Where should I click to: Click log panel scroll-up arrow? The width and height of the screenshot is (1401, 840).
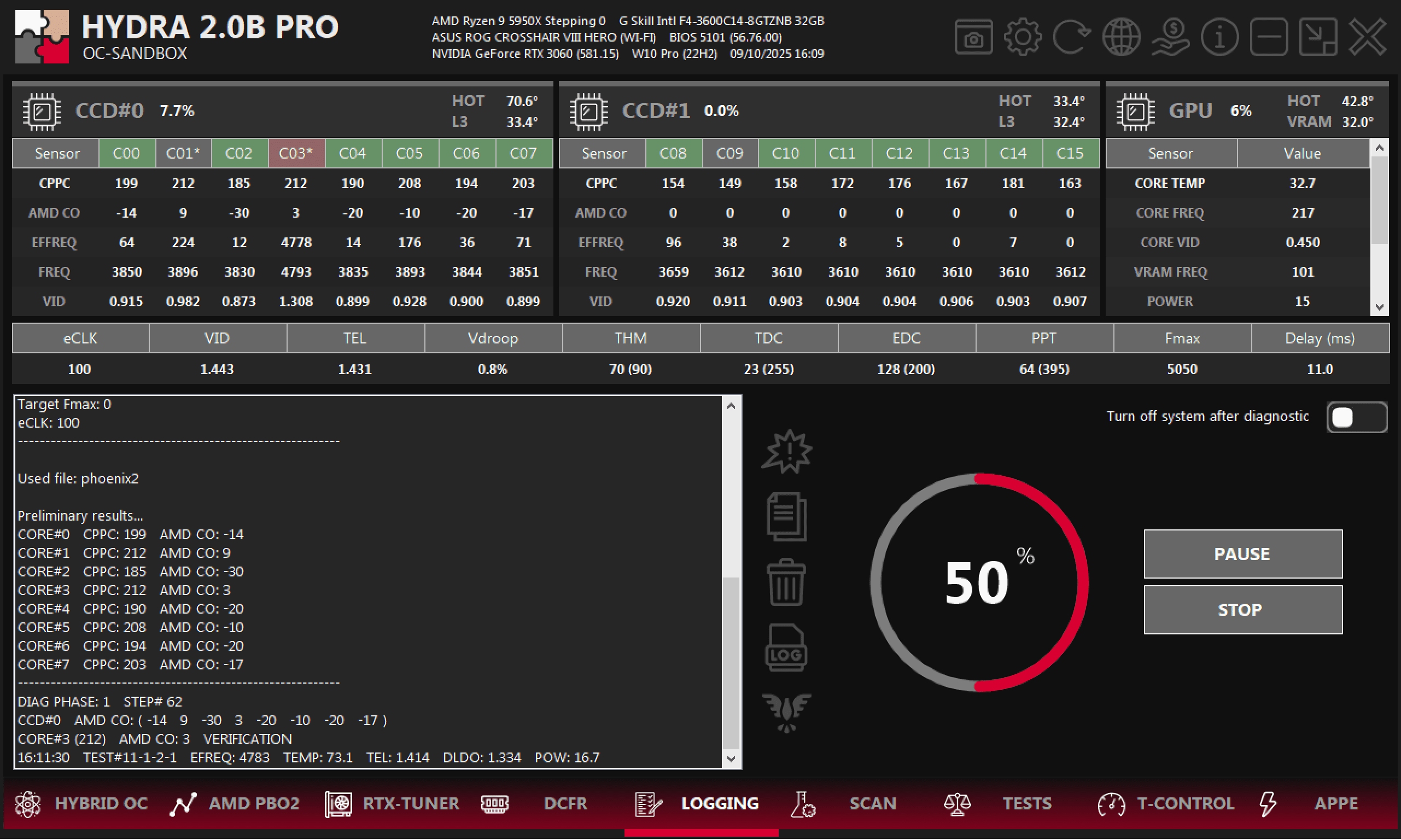point(731,406)
